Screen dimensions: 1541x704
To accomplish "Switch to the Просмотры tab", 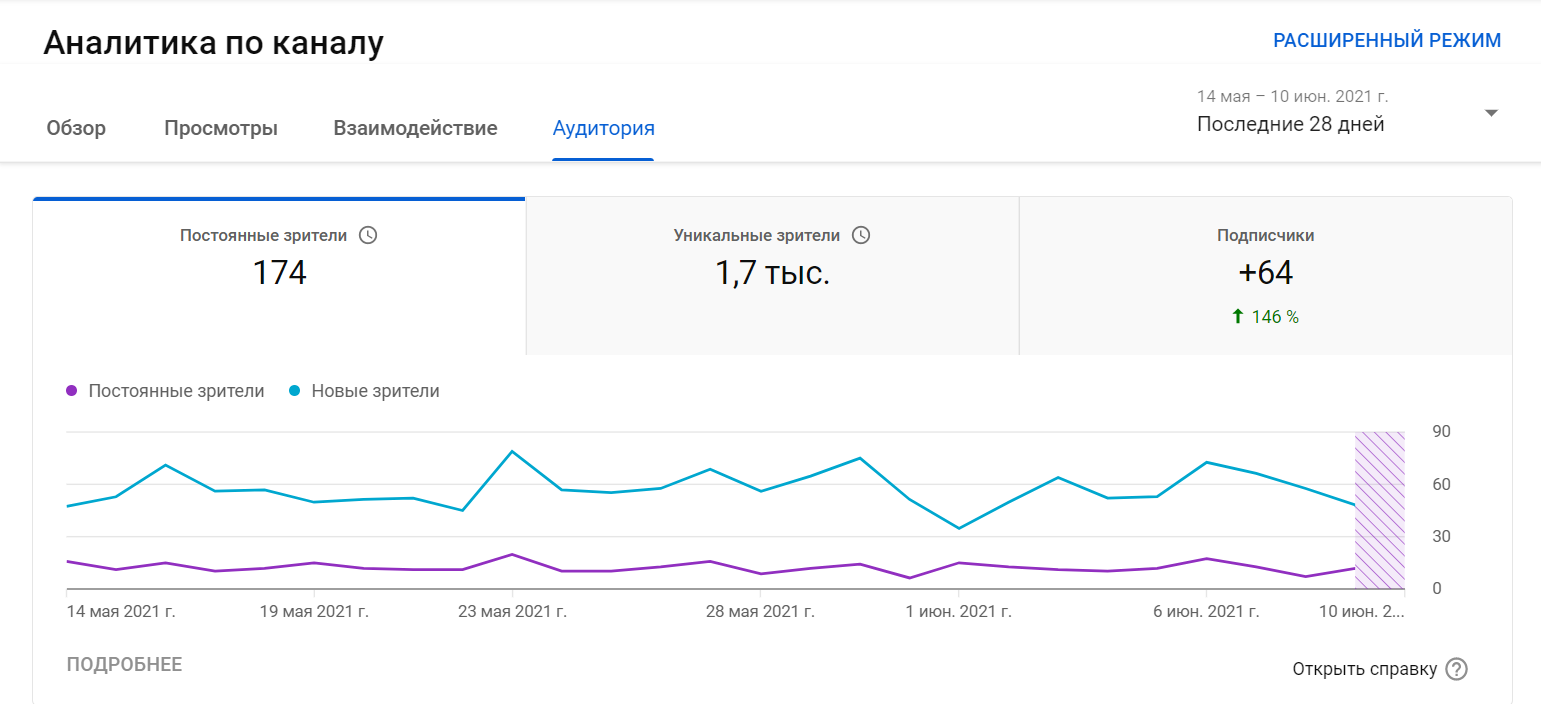I will [221, 129].
